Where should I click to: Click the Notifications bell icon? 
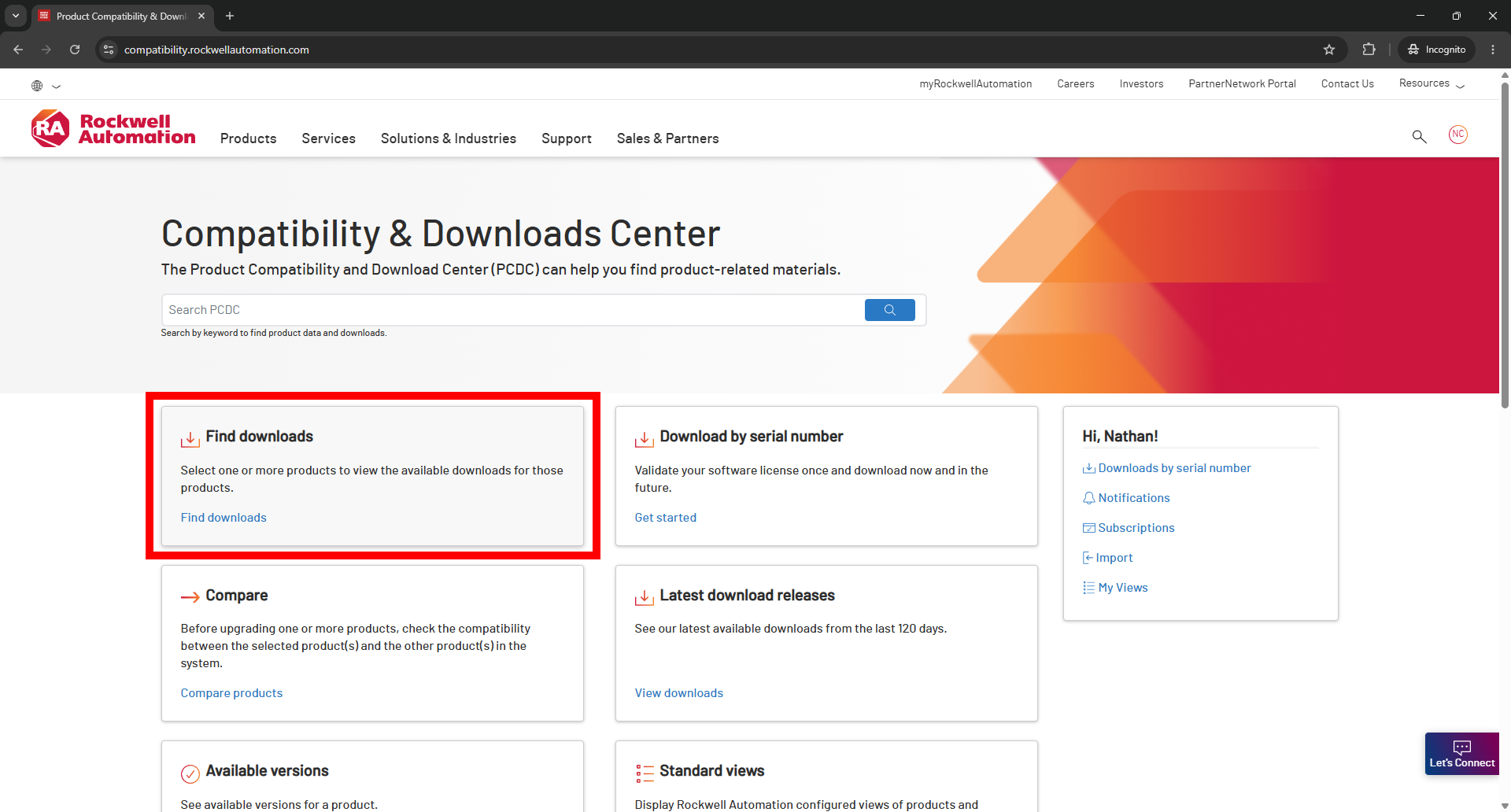point(1088,498)
